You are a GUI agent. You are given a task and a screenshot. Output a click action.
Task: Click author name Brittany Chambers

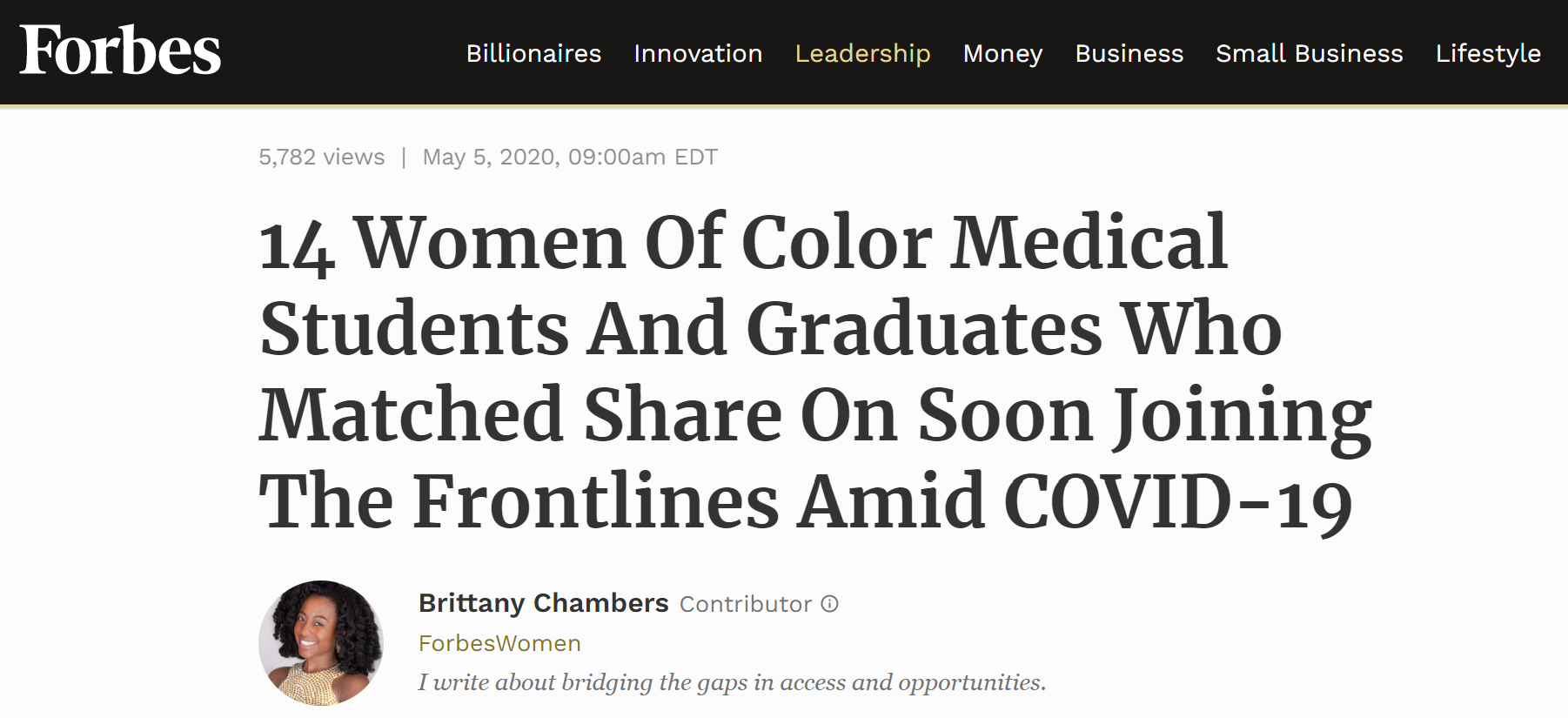(x=541, y=602)
